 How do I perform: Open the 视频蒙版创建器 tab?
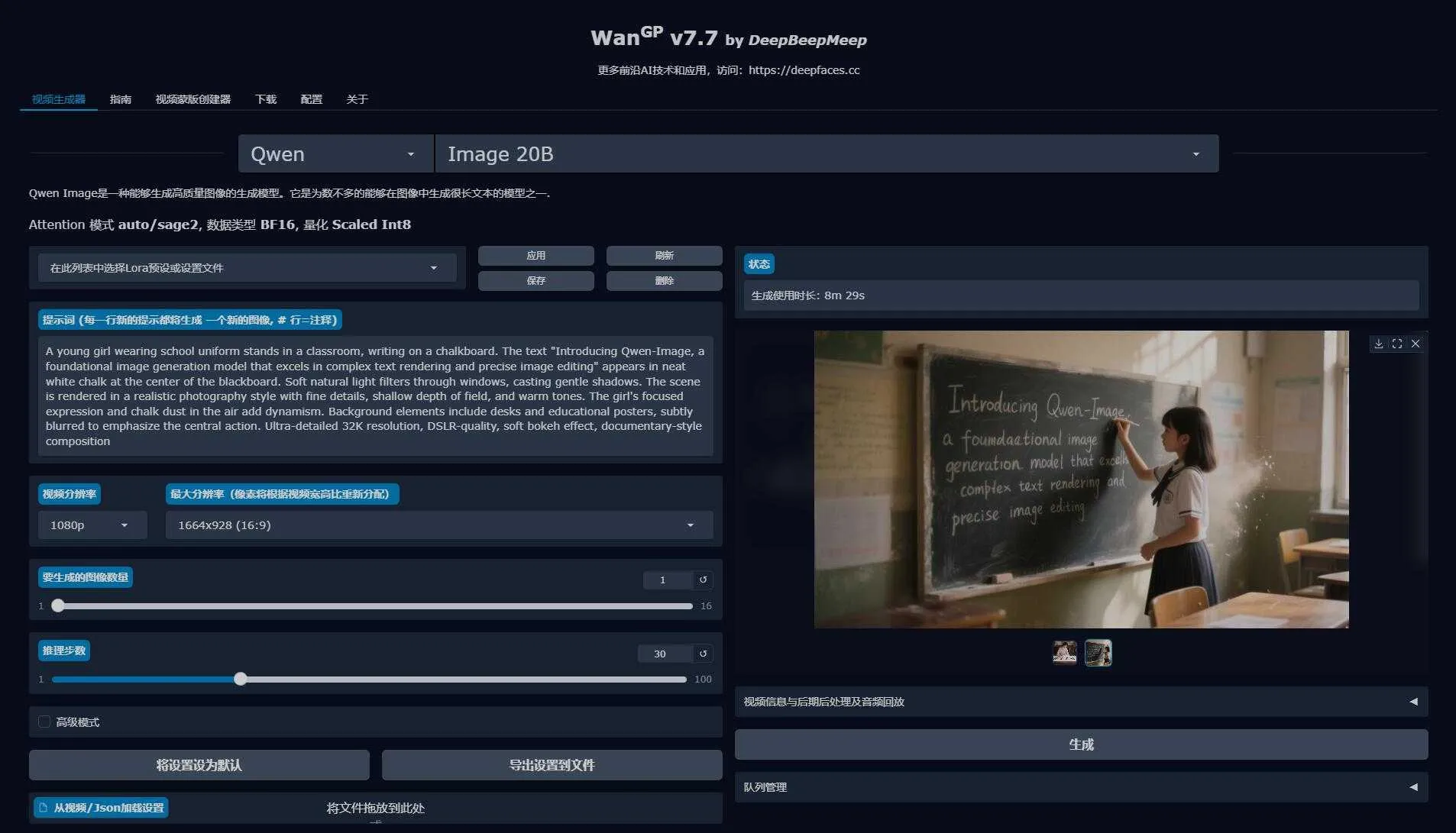pyautogui.click(x=193, y=99)
